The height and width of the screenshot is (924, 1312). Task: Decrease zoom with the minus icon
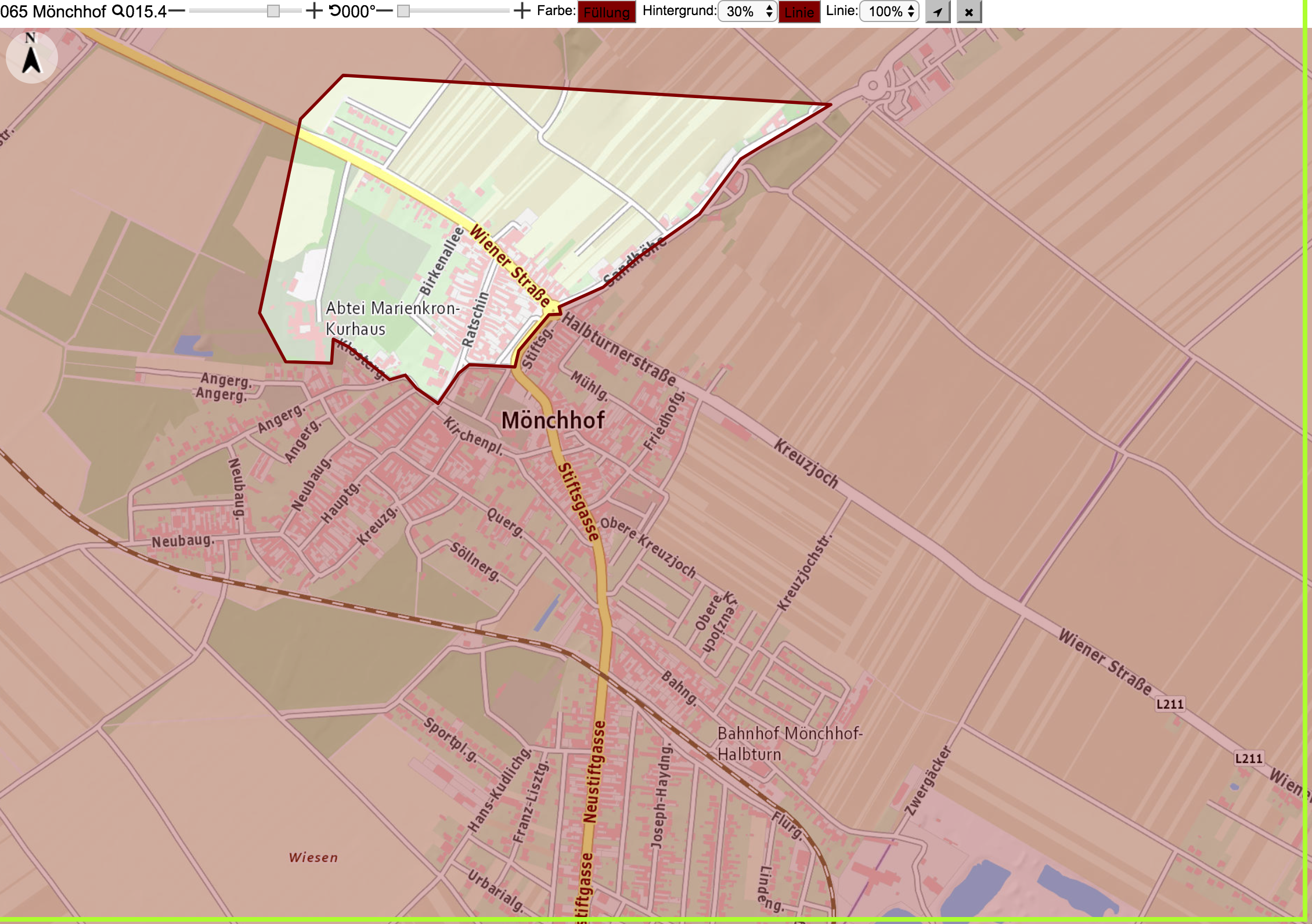[x=177, y=11]
